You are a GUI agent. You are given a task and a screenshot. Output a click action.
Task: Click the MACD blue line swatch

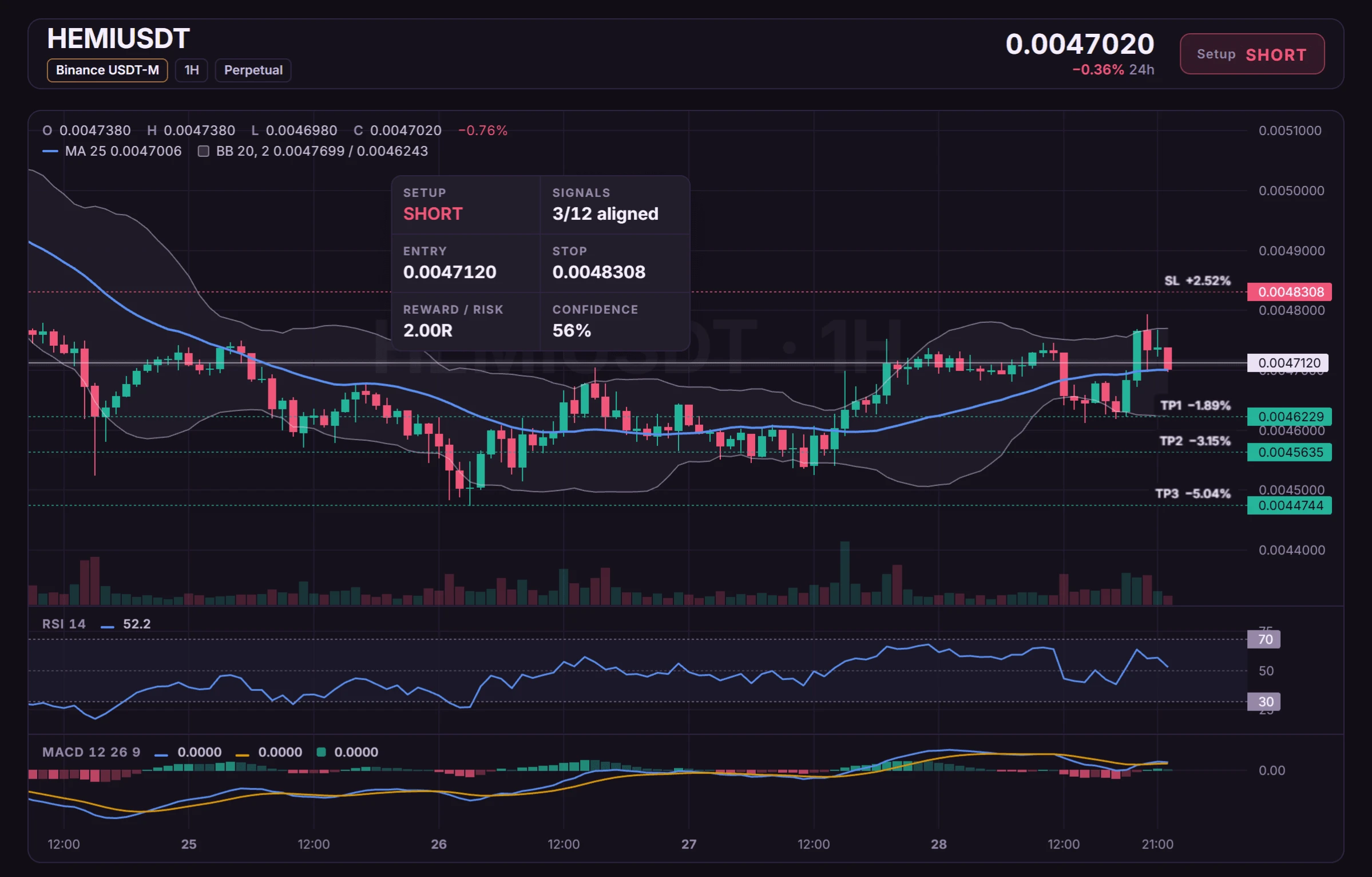coord(161,755)
